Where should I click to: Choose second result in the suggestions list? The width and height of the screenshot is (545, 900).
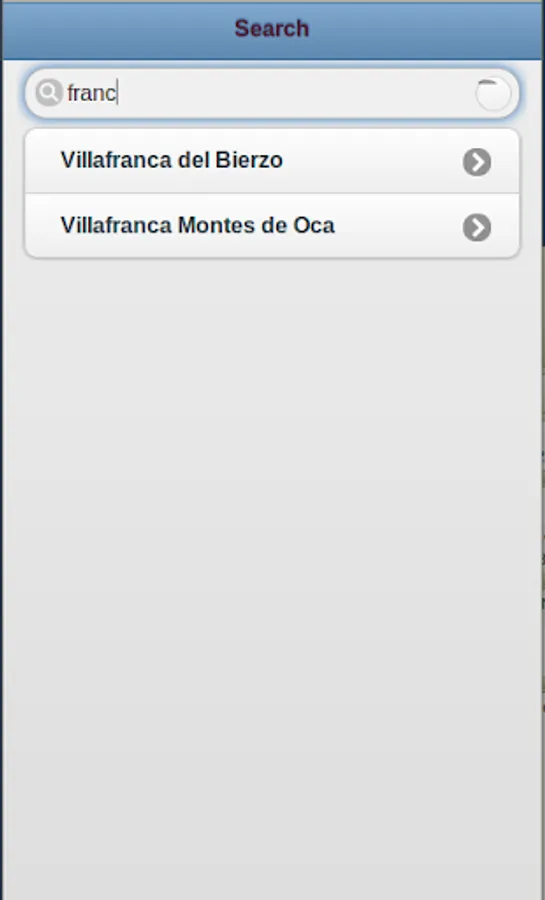[x=272, y=226]
